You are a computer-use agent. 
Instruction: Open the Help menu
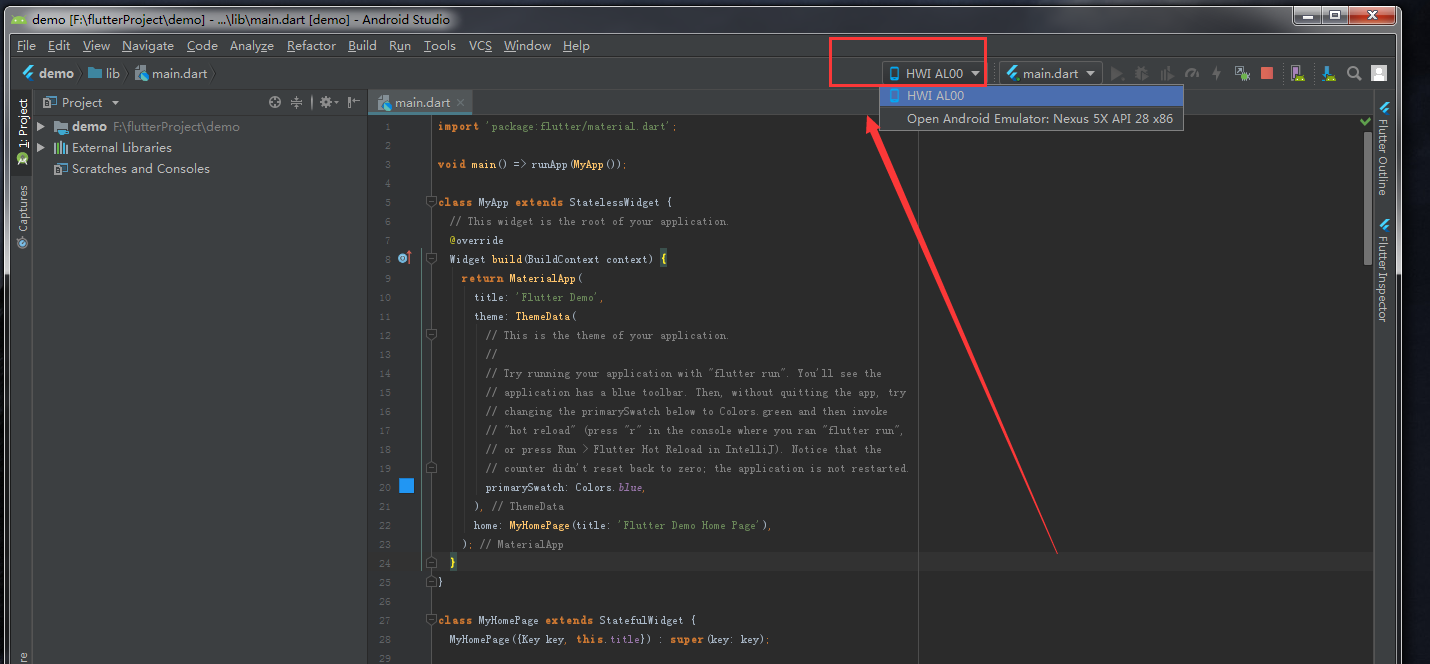576,45
